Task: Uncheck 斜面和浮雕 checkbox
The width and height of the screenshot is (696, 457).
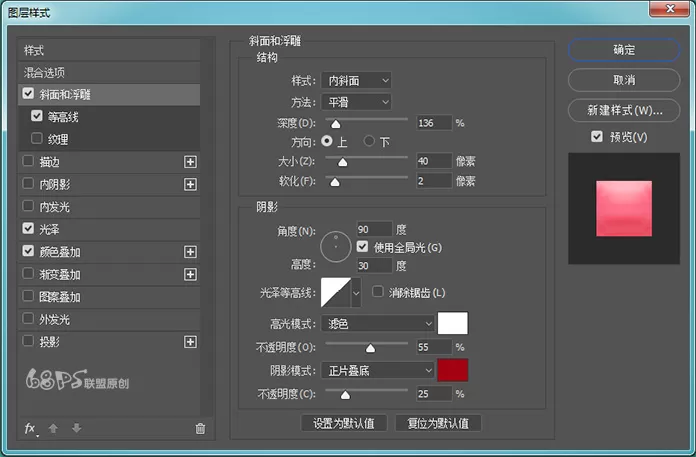Action: [x=28, y=93]
